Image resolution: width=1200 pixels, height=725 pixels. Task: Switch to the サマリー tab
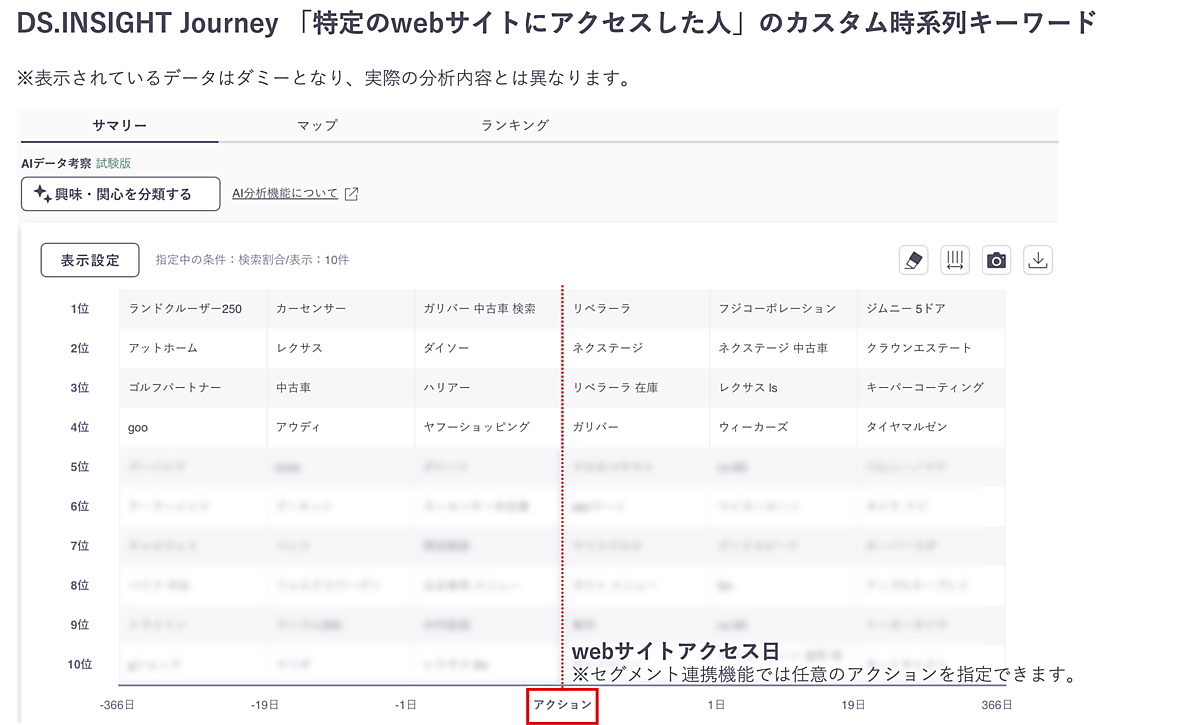point(119,125)
